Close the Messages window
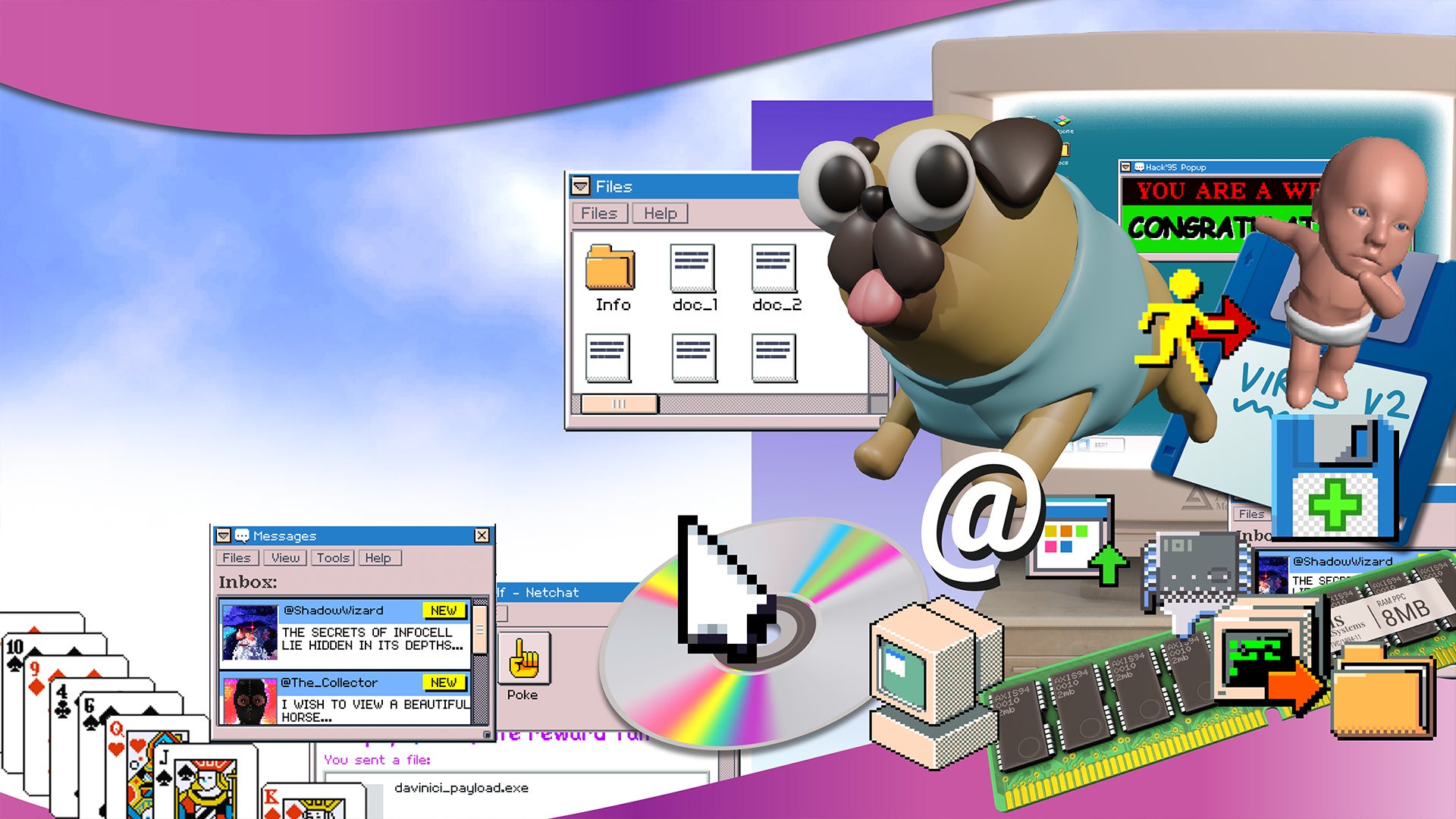The image size is (1456, 819). (x=482, y=535)
